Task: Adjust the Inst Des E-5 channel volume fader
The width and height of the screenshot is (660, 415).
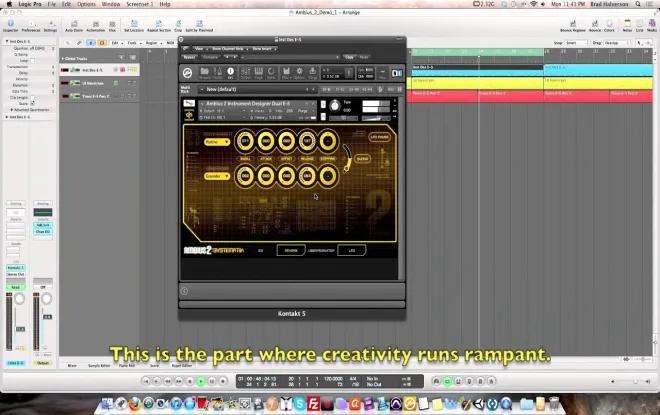Action: [x=20, y=329]
